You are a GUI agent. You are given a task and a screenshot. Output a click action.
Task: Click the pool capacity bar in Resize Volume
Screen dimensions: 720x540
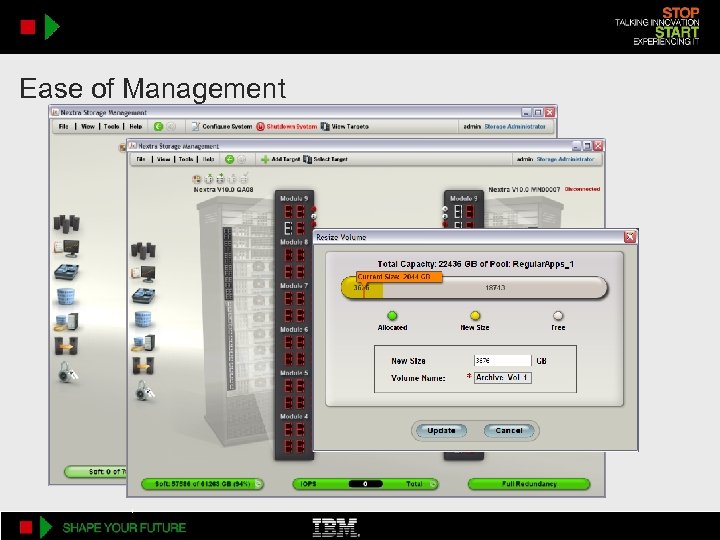(x=474, y=288)
